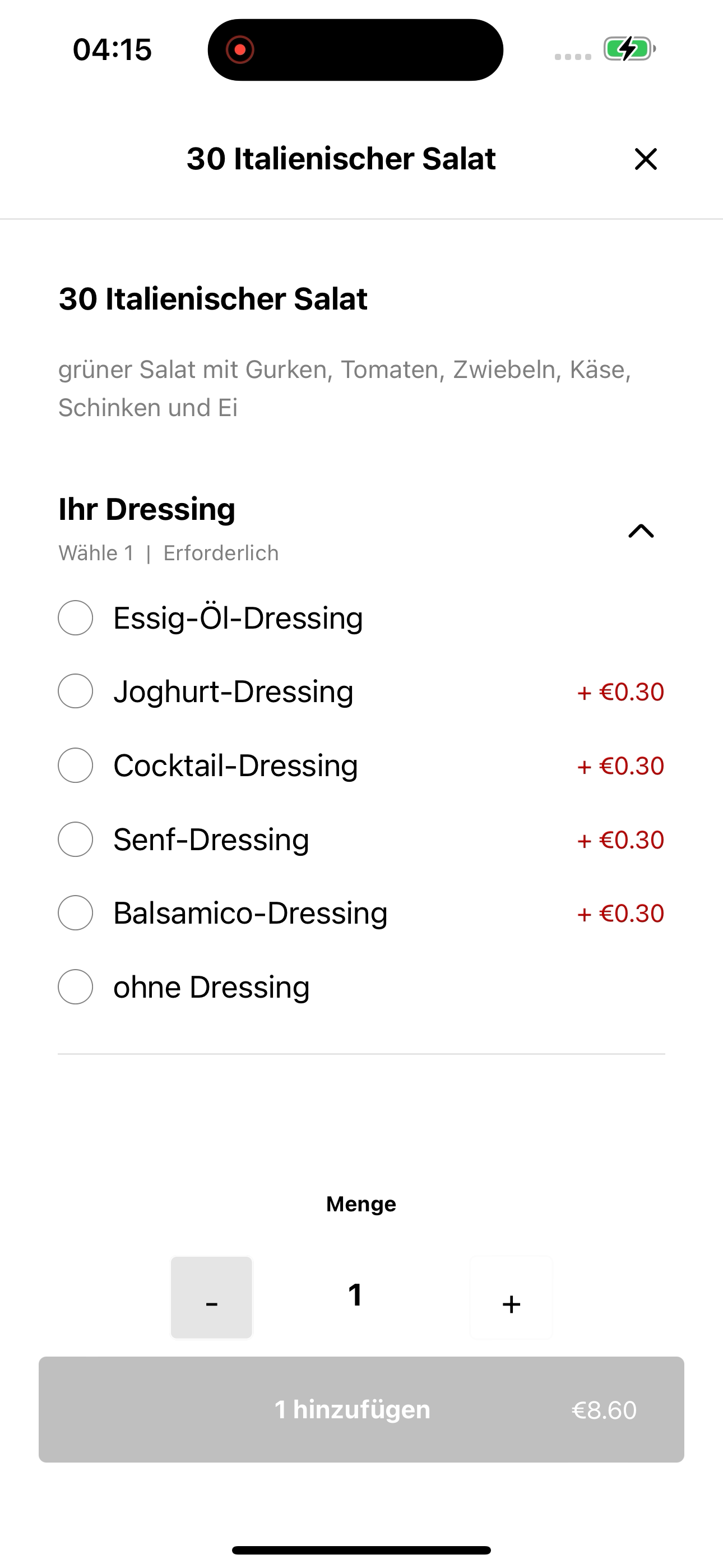Screen dimensions: 723x1568
Task: Close the Italienischer Salat dialog
Action: pos(646,159)
